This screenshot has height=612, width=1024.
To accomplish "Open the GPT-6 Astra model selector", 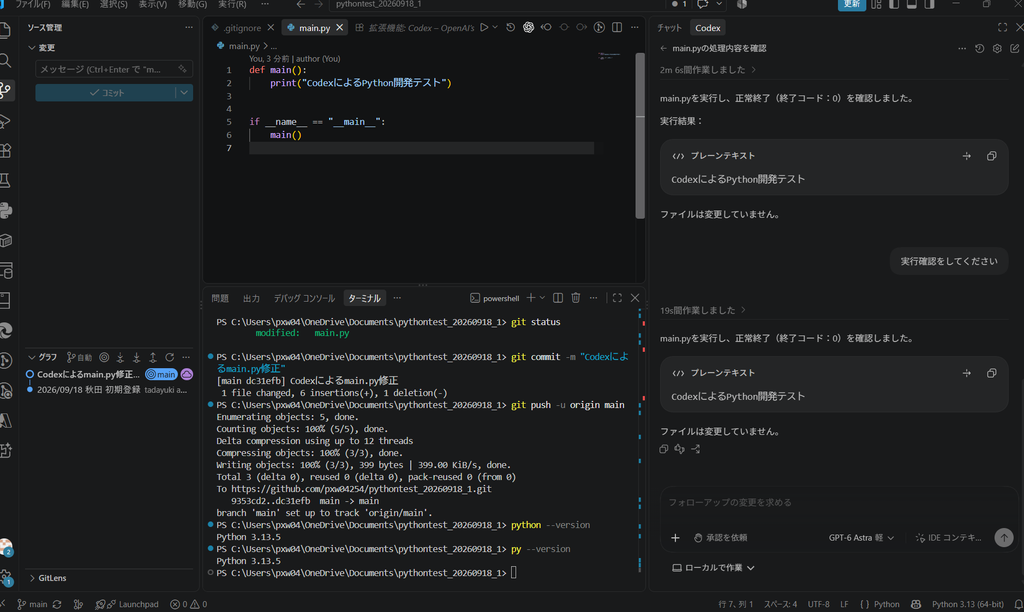I will click(861, 538).
